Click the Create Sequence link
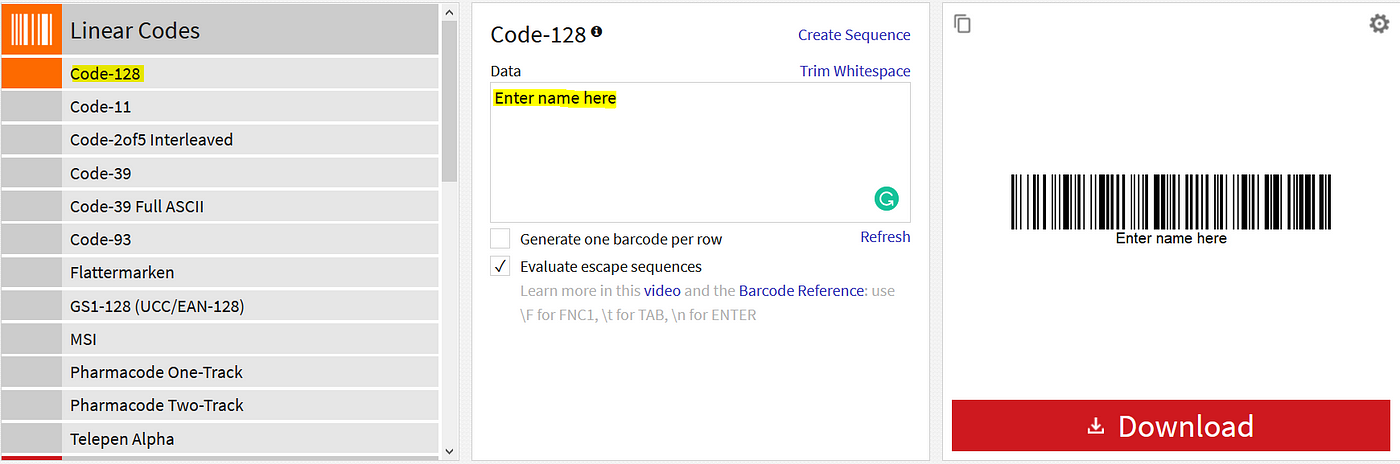Screen dimensions: 1400x464 854,35
